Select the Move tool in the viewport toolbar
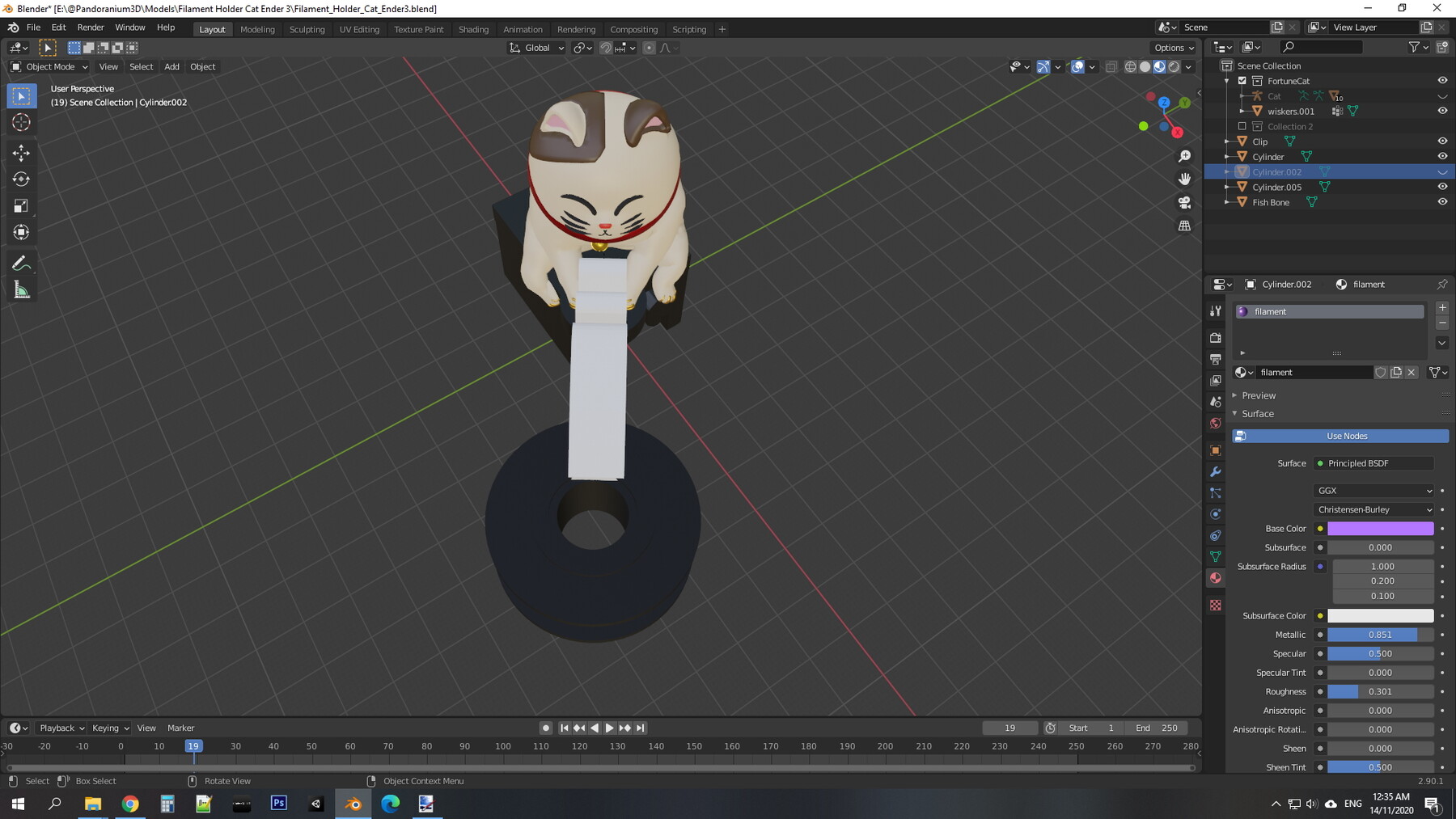Image resolution: width=1456 pixels, height=819 pixels. 21,152
